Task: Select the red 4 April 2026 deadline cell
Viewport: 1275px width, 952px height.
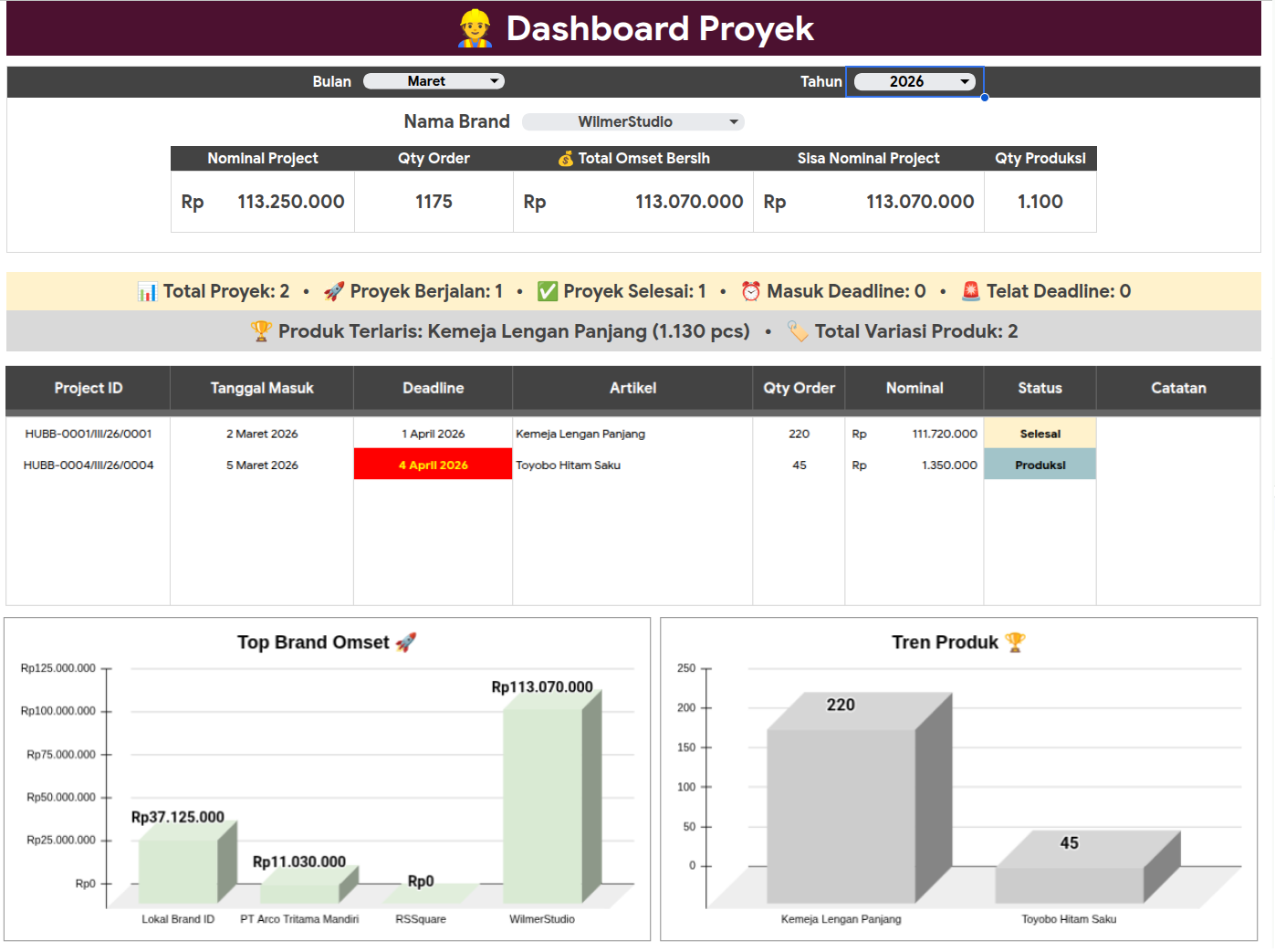Action: click(433, 465)
